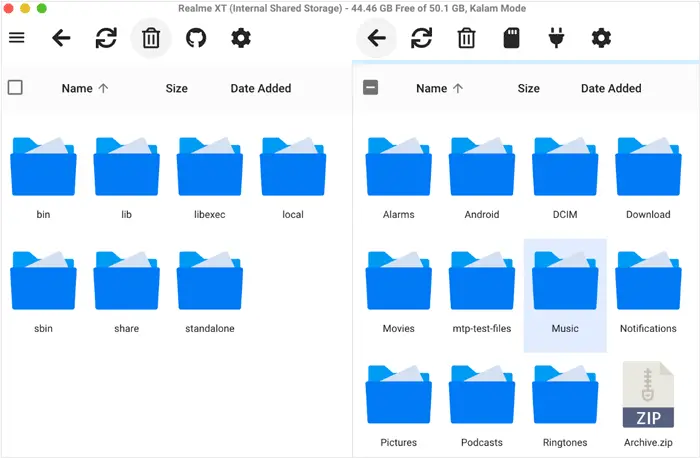Select the Android folder on device
700x458 pixels.
tap(482, 179)
